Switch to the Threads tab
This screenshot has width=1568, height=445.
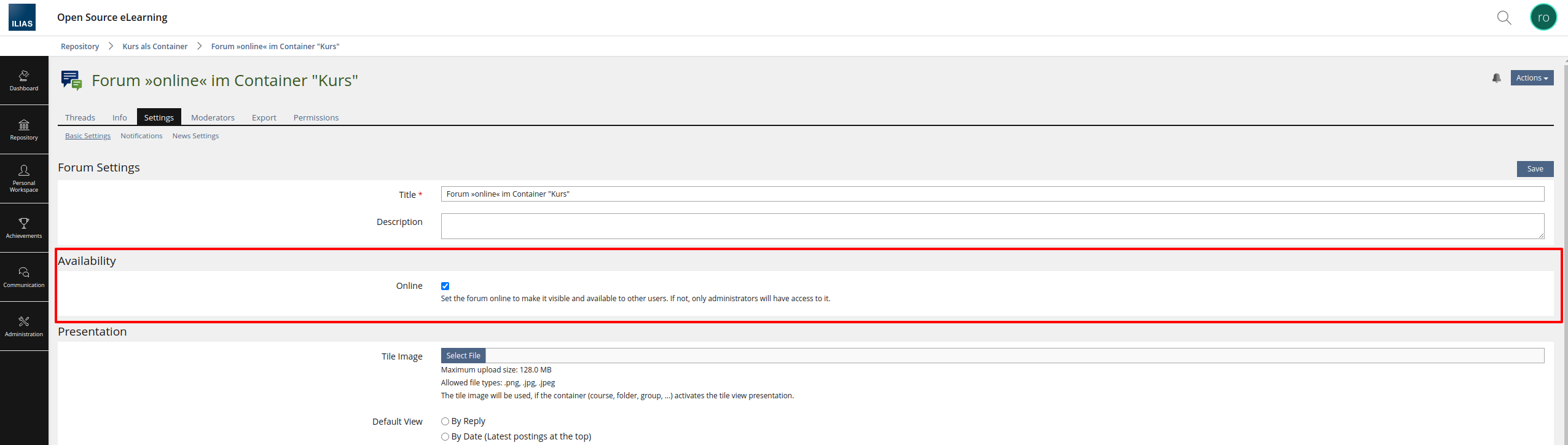coord(80,117)
